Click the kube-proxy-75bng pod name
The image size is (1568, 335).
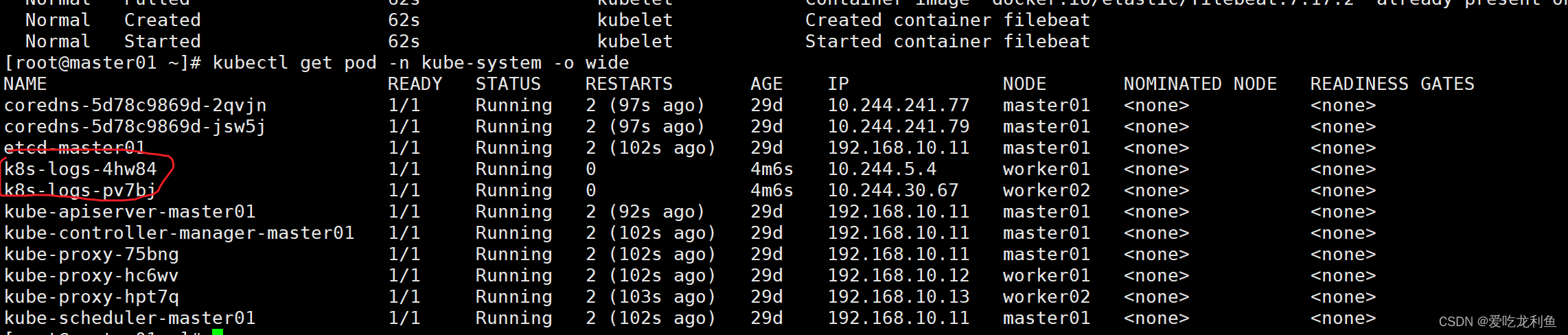tap(91, 254)
